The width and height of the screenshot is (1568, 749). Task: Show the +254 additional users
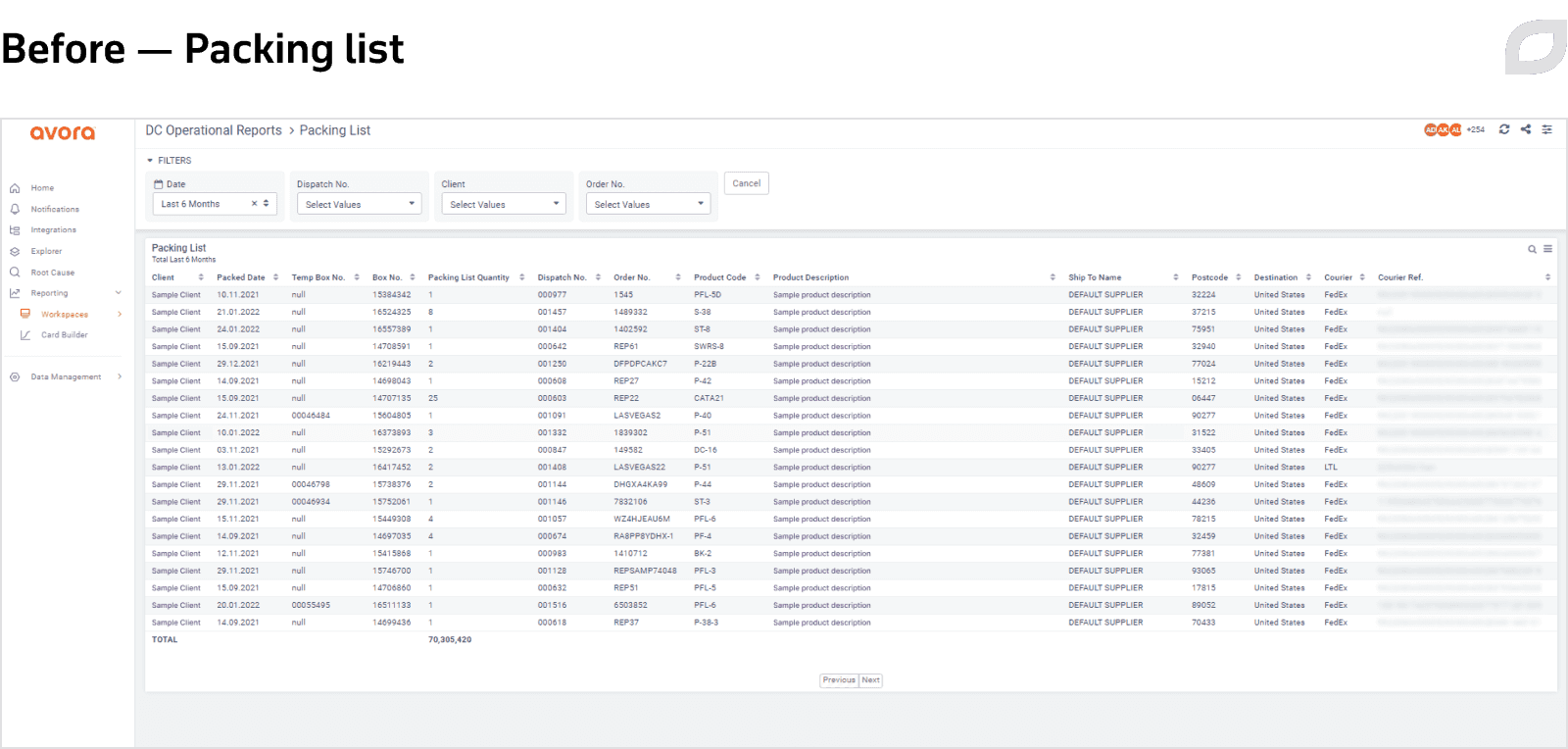pyautogui.click(x=1476, y=129)
